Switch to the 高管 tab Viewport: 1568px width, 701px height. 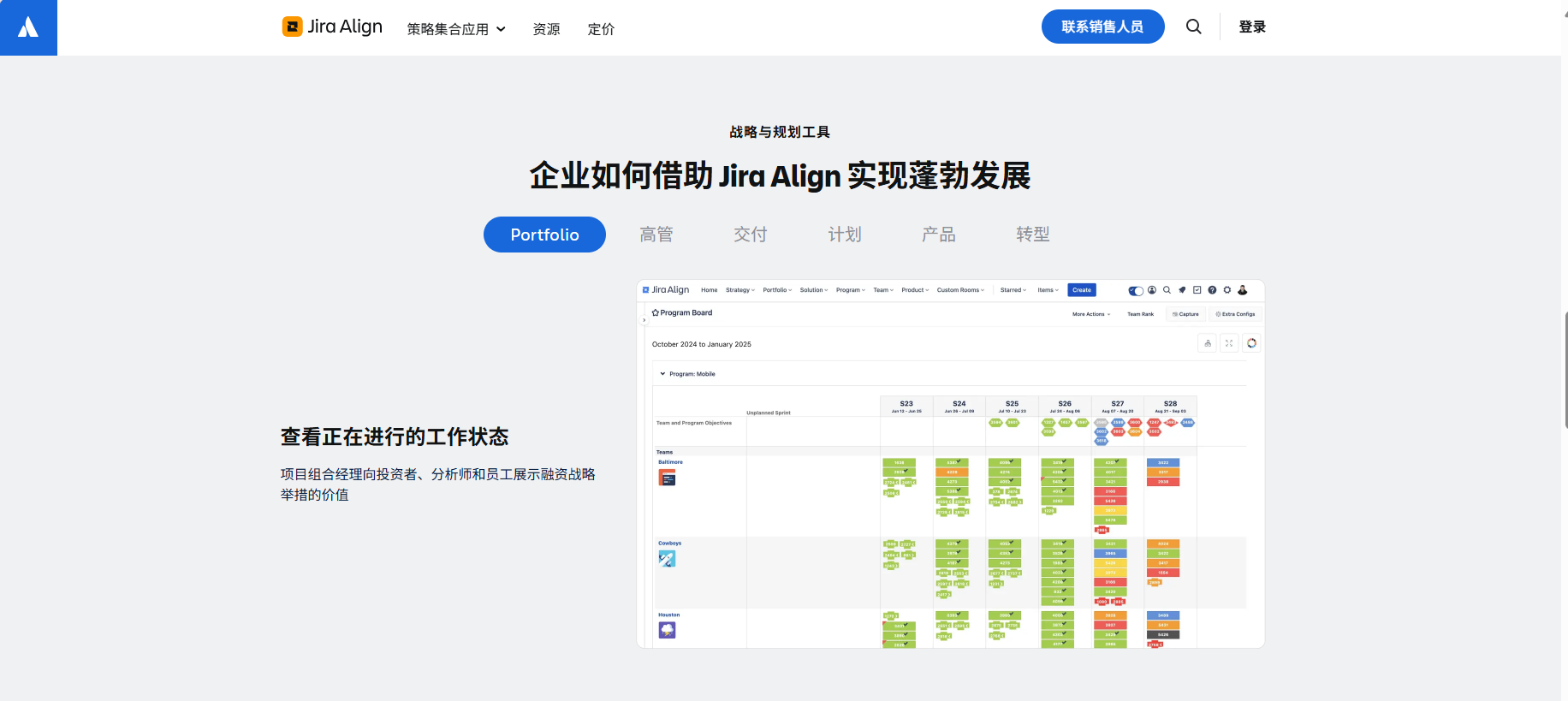tap(656, 235)
